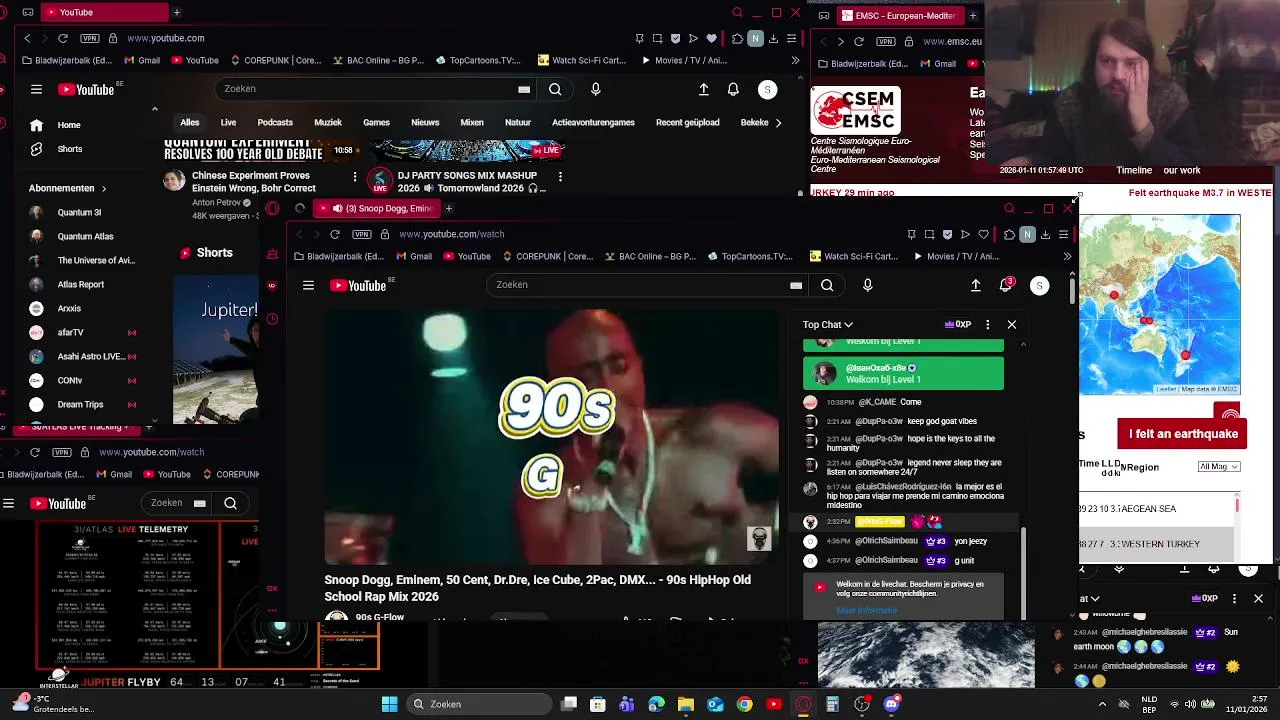
Task: Open the live chat three-dot options menu
Action: (x=987, y=325)
